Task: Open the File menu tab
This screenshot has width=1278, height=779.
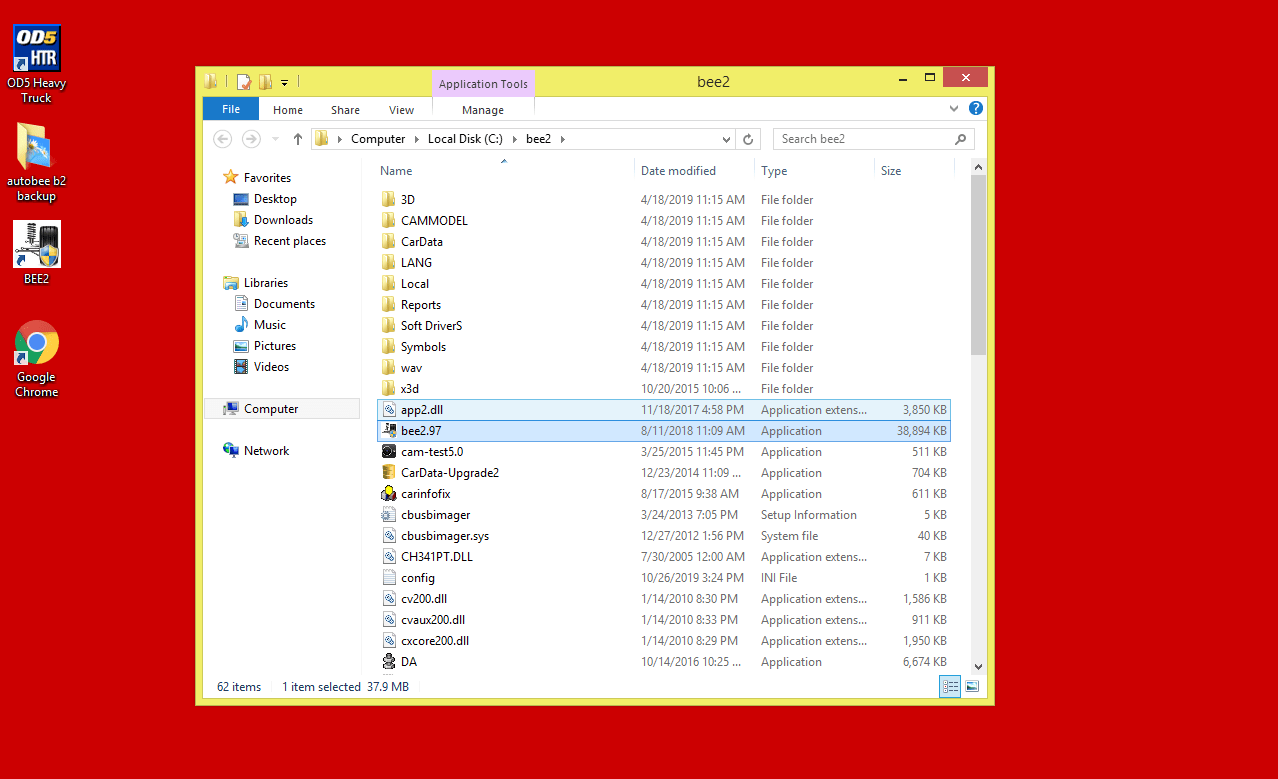Action: coord(231,110)
